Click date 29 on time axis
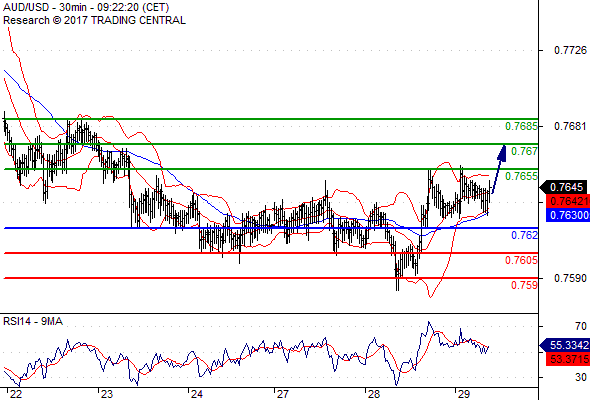The height and width of the screenshot is (400, 590). coord(464,394)
